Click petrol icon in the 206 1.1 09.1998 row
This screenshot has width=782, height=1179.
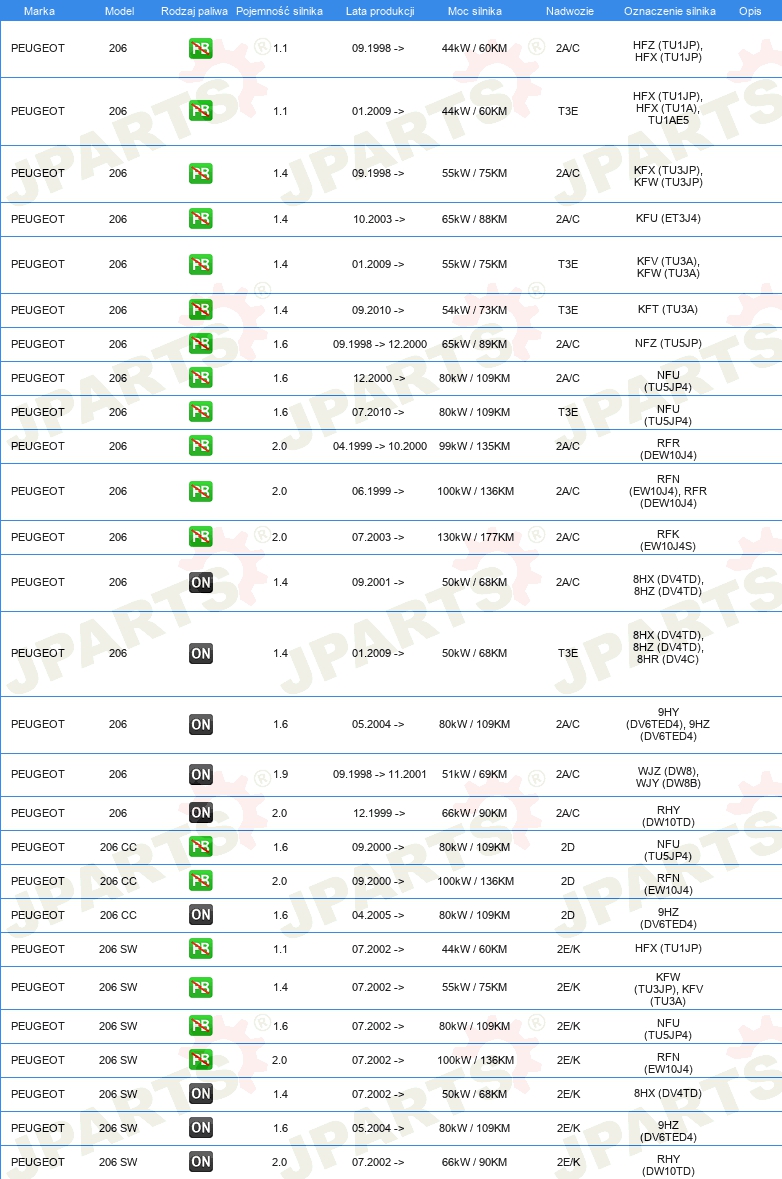tap(200, 49)
